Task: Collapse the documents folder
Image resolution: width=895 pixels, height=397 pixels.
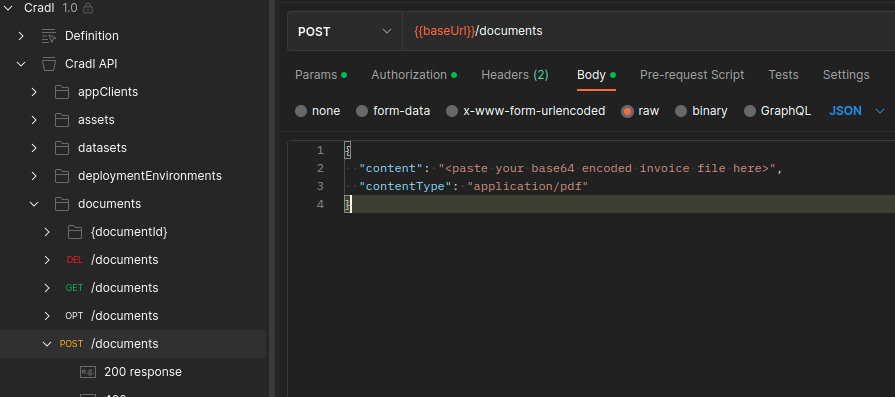Action: pyautogui.click(x=34, y=204)
